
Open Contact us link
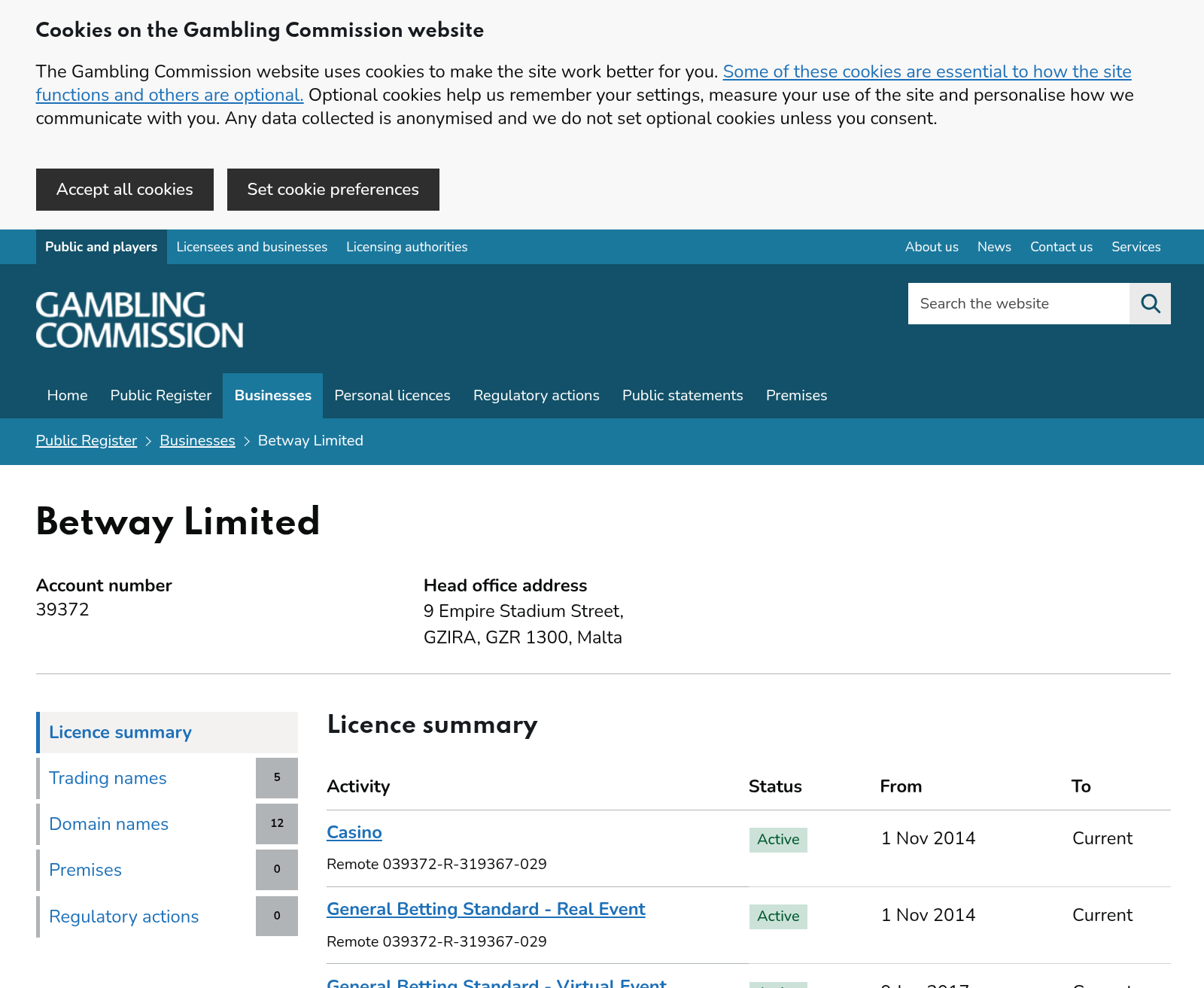click(x=1061, y=247)
